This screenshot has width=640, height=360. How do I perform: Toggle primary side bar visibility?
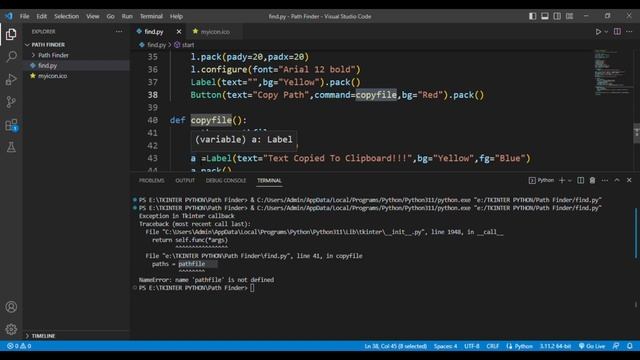coord(533,16)
